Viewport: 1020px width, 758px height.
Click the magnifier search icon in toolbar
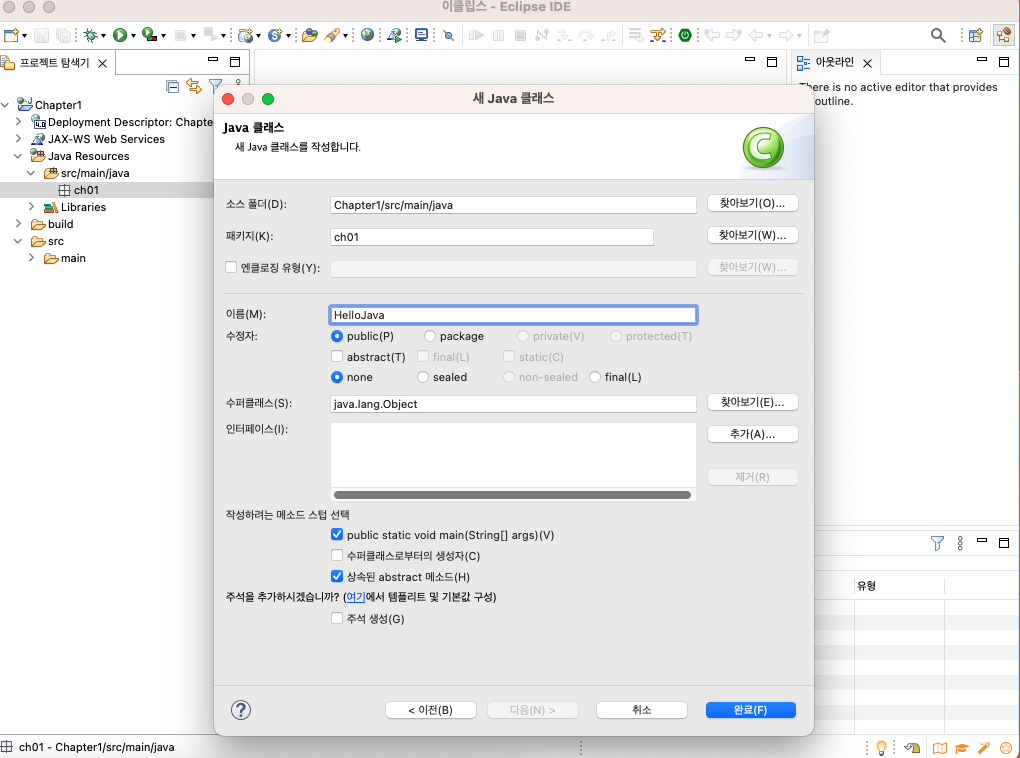click(938, 35)
